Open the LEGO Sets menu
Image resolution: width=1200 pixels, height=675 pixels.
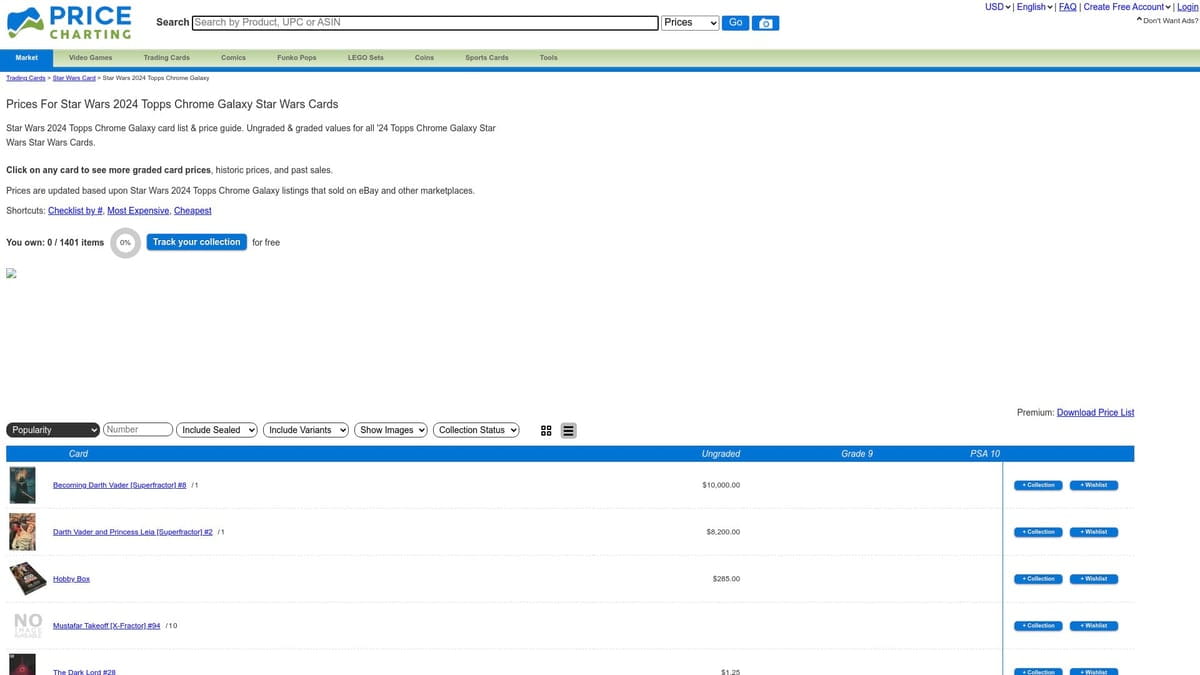(365, 58)
